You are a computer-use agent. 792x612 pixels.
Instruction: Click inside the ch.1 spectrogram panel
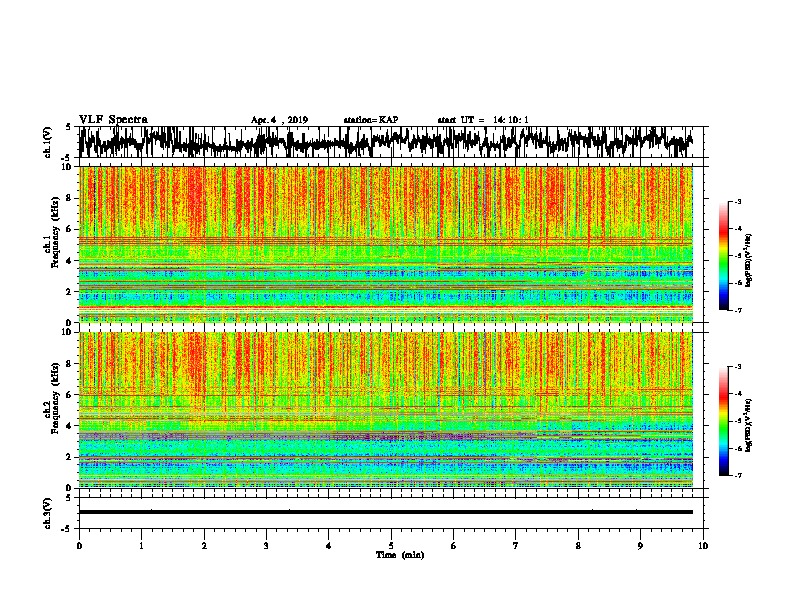coord(385,244)
